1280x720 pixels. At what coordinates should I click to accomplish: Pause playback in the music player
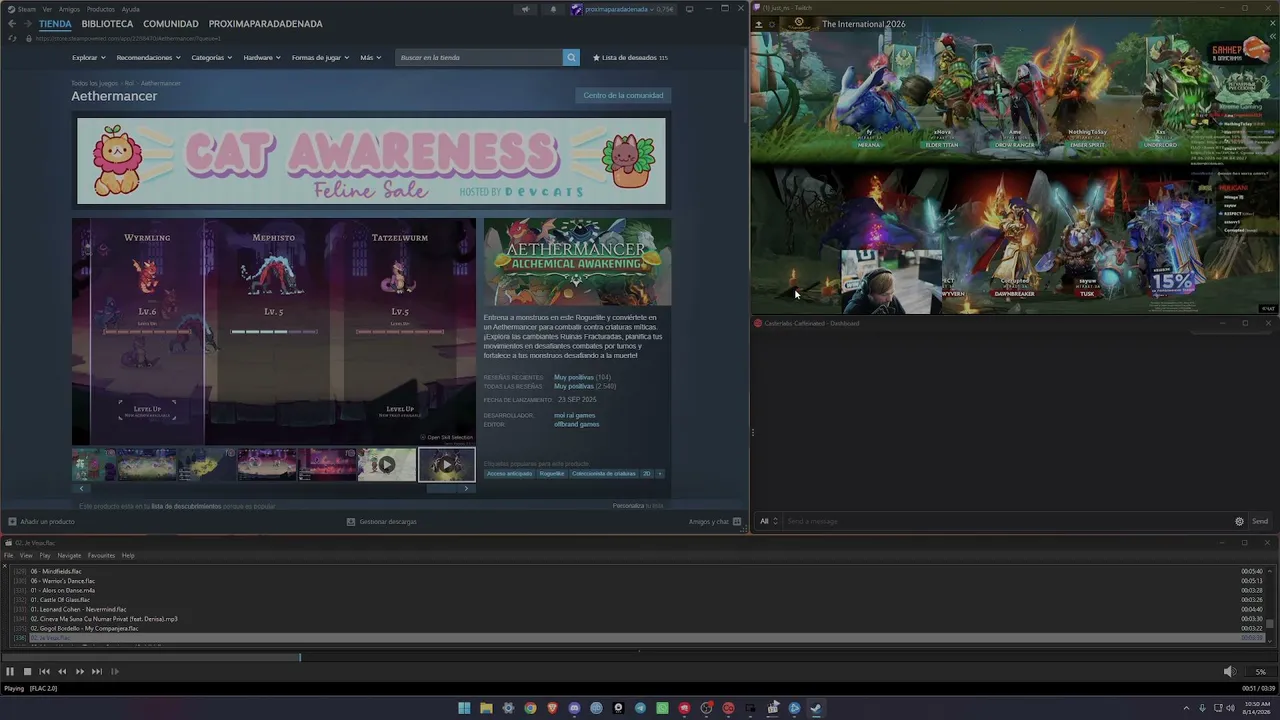[x=10, y=672]
